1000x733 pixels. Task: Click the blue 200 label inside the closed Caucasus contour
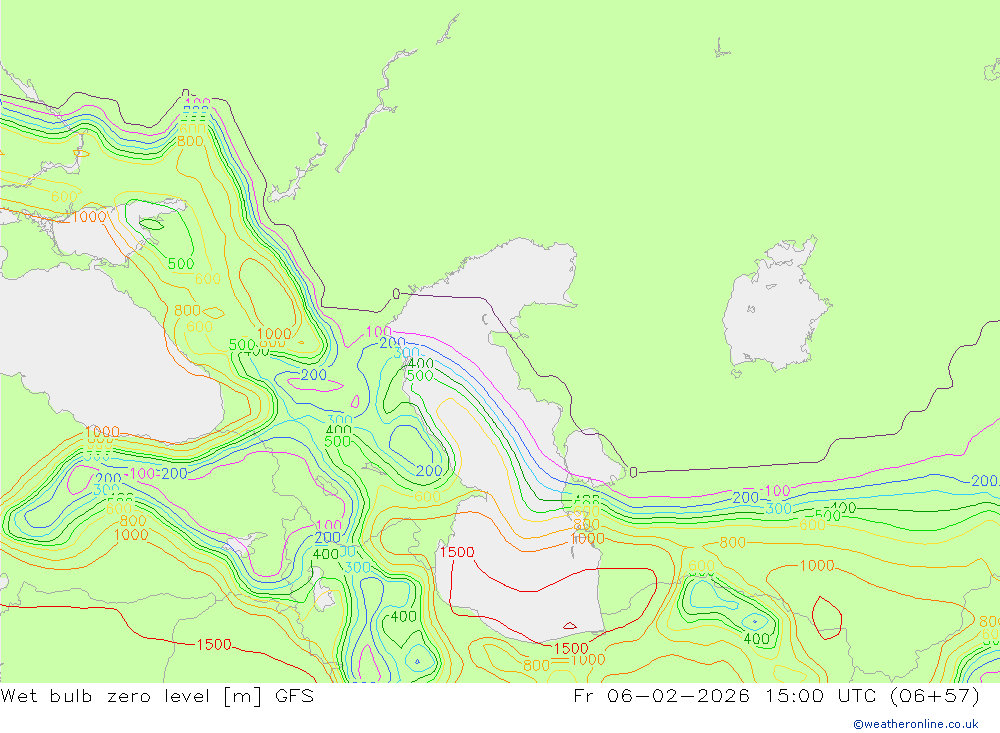coord(429,471)
